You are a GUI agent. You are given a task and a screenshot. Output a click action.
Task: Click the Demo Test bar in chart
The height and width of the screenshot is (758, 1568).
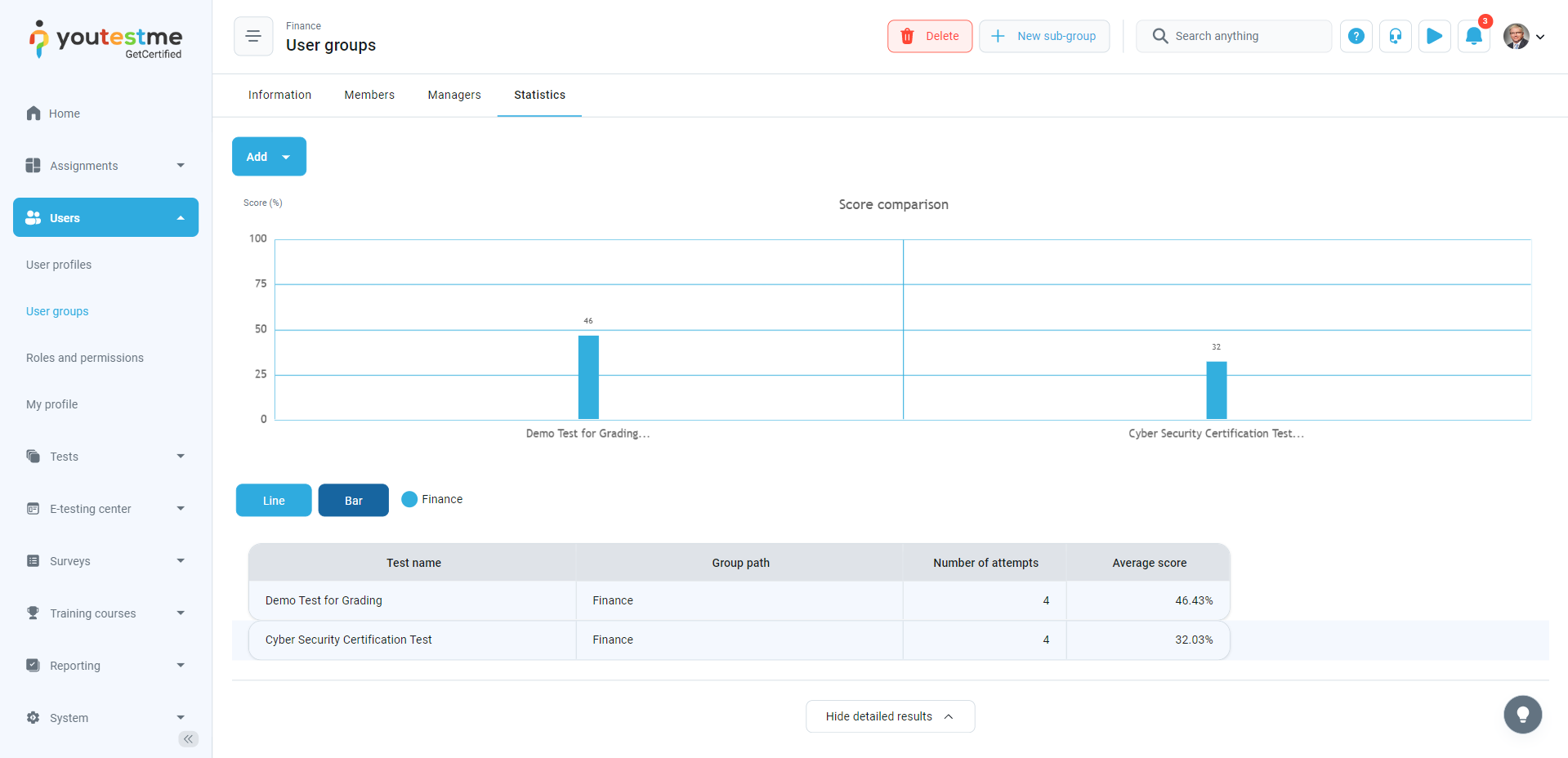click(x=588, y=377)
